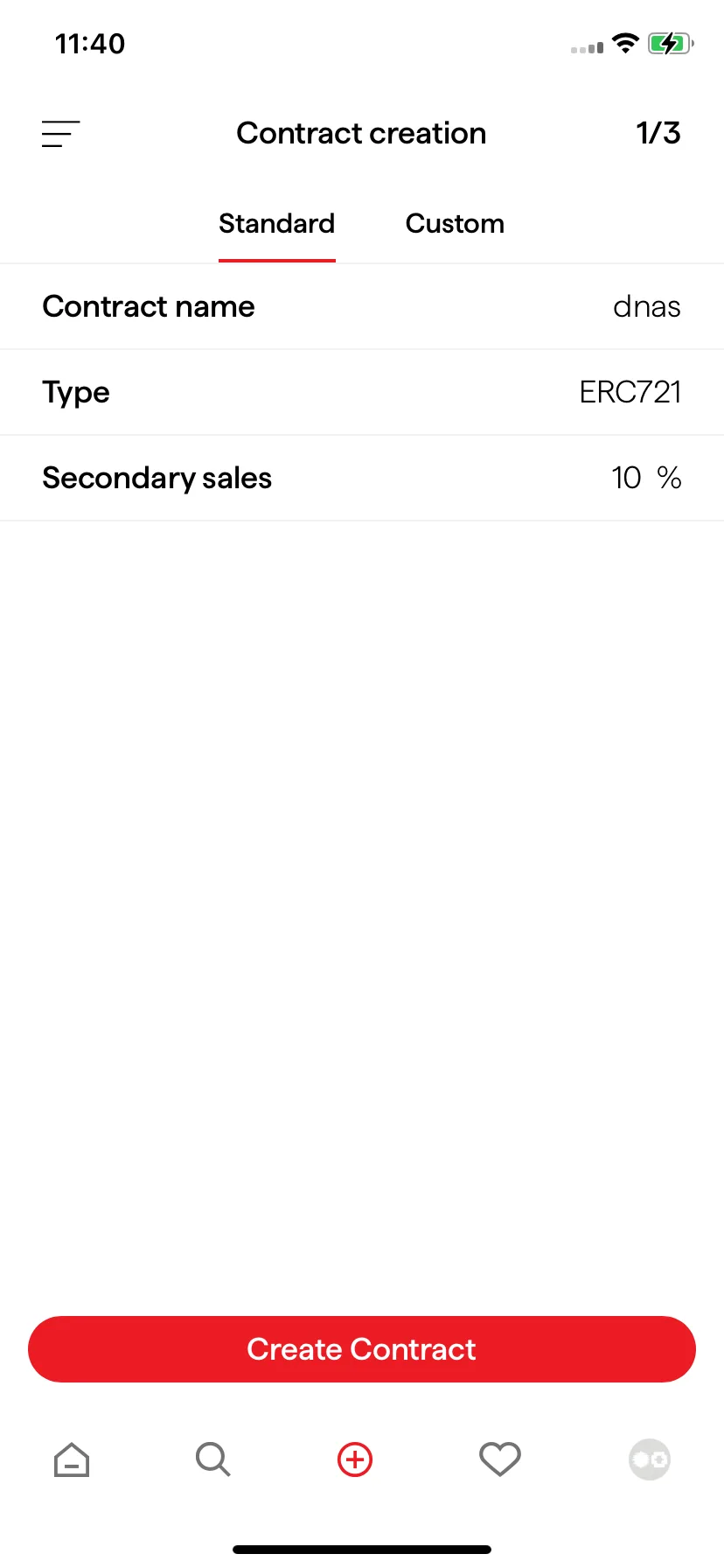The height and width of the screenshot is (1568, 724).
Task: Change the ERC721 type selection
Action: [630, 392]
